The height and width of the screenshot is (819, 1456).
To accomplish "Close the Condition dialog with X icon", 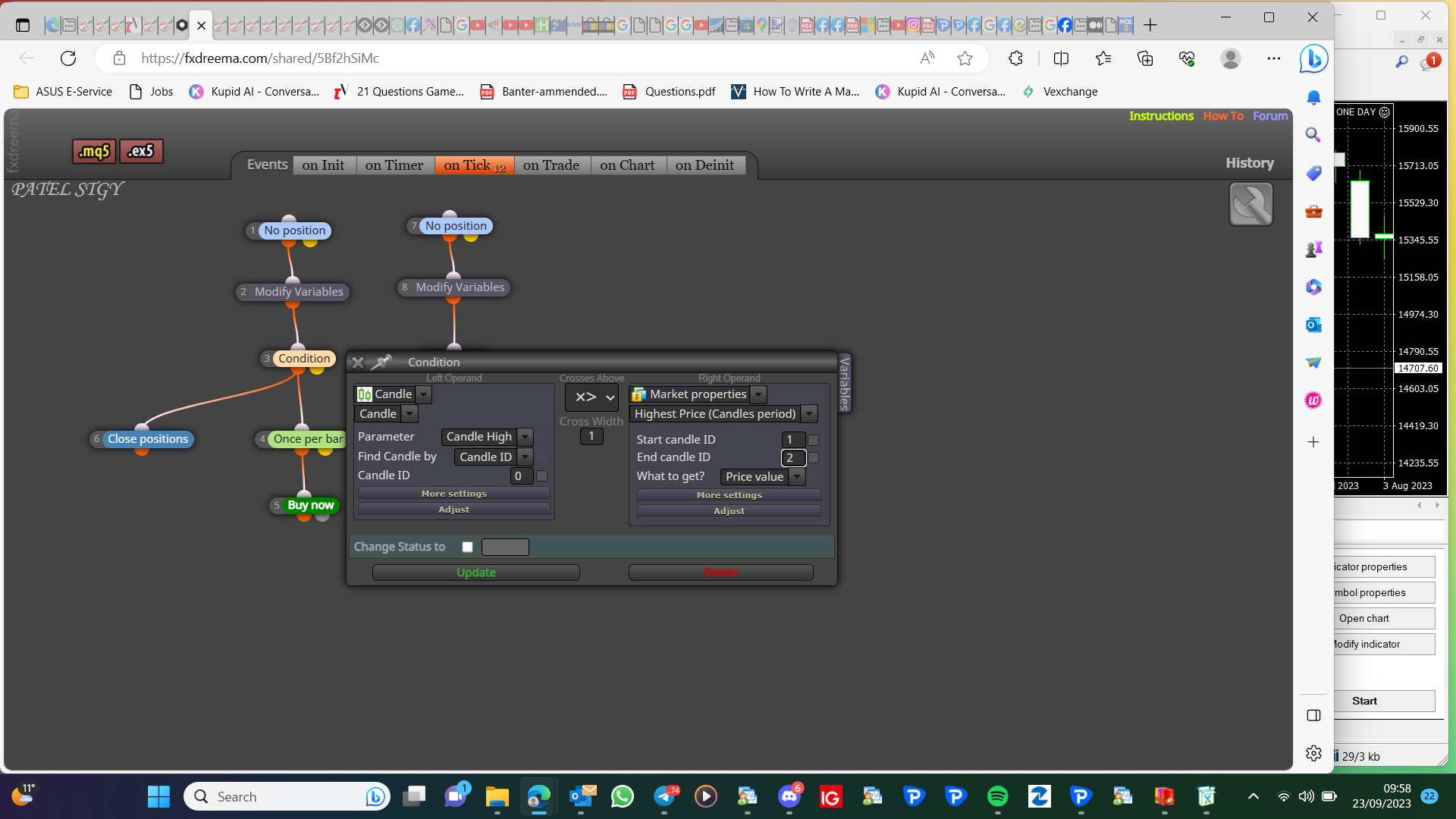I will (358, 362).
